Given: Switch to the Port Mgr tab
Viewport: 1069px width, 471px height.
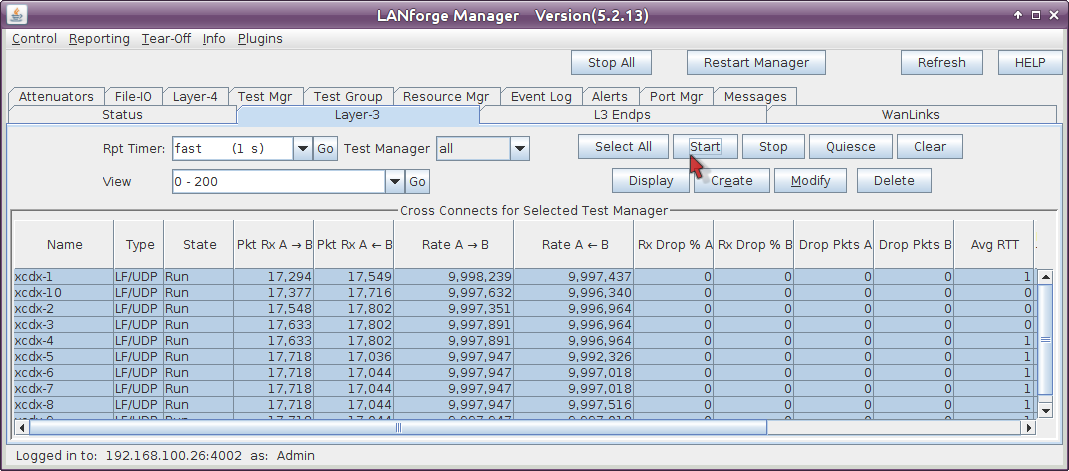Looking at the screenshot, I should [x=676, y=97].
